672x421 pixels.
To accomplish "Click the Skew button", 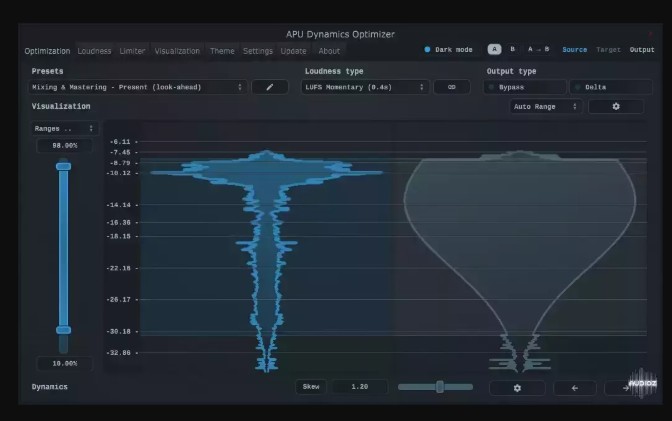I will pyautogui.click(x=310, y=387).
